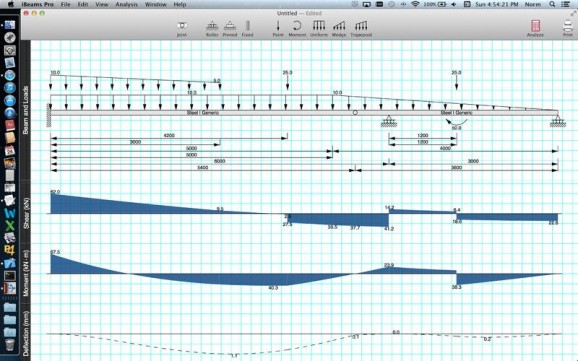The height and width of the screenshot is (361, 578).
Task: Choose the Roller support tool
Action: (212, 28)
